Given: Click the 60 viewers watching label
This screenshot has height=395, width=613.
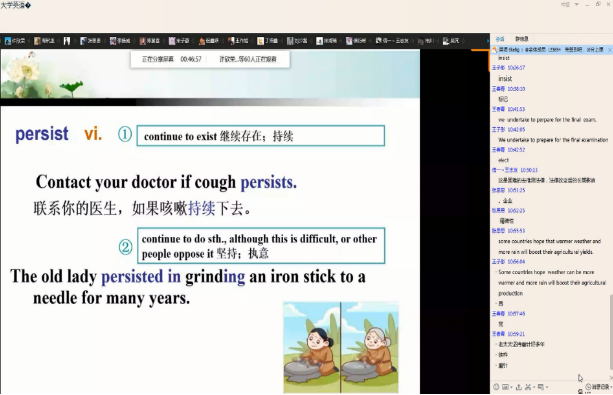Looking at the screenshot, I should pos(248,59).
